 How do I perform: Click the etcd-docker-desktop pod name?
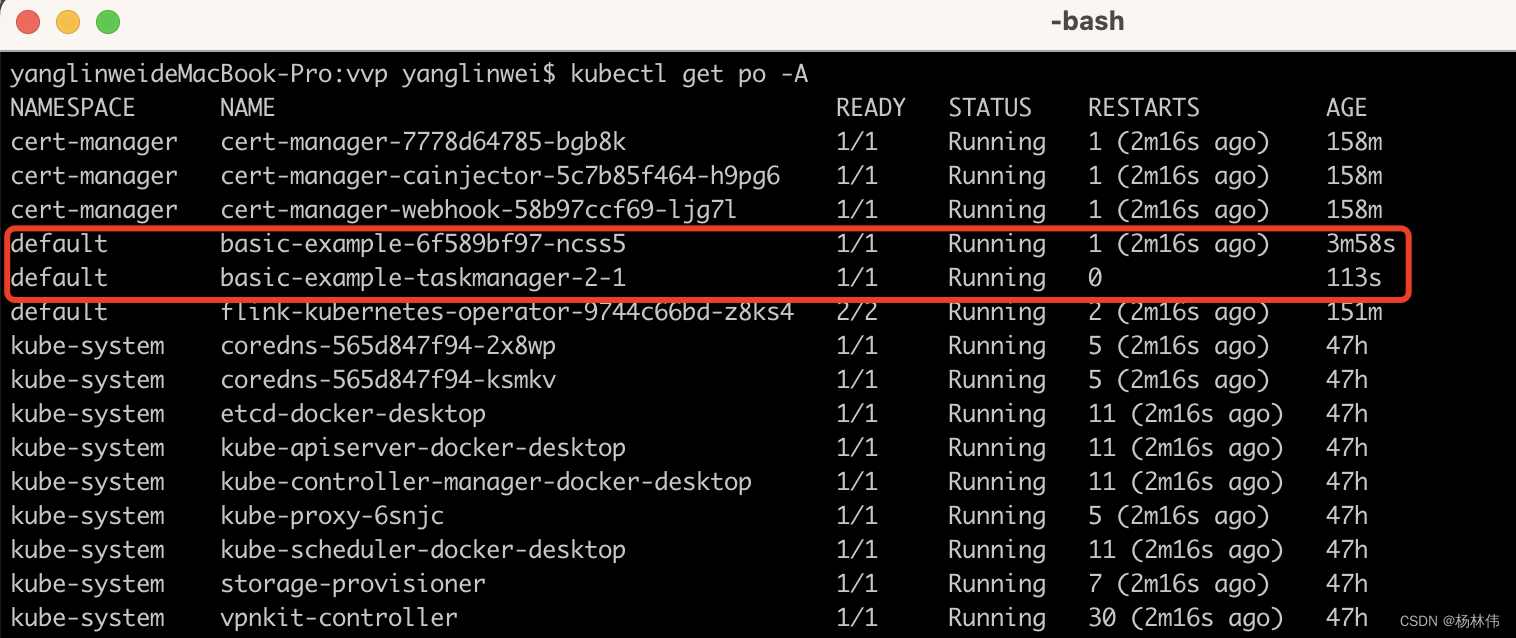[x=353, y=414]
